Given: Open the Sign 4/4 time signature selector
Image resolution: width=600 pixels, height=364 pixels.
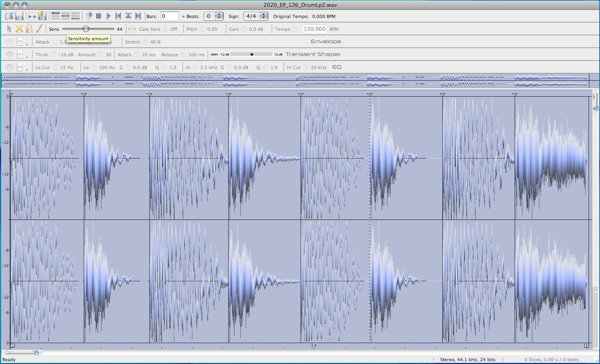Looking at the screenshot, I should coord(256,16).
